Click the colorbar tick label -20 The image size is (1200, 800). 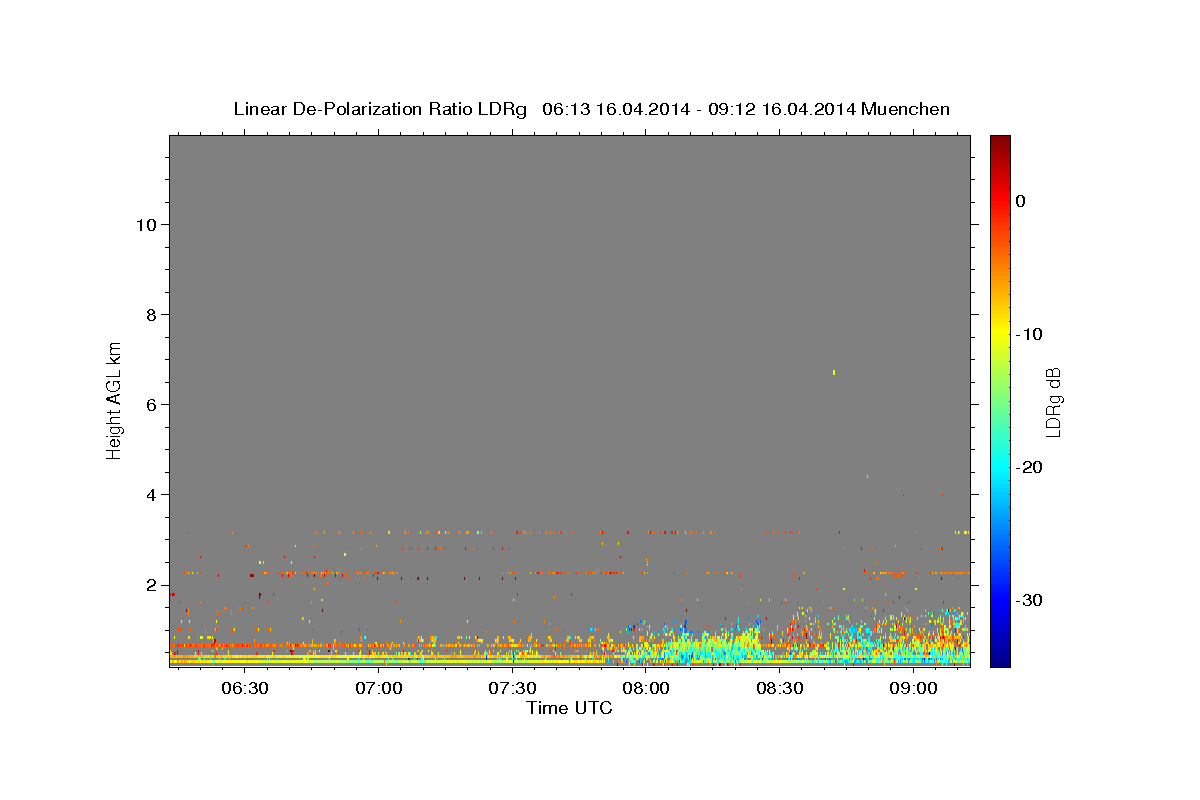tap(1030, 467)
